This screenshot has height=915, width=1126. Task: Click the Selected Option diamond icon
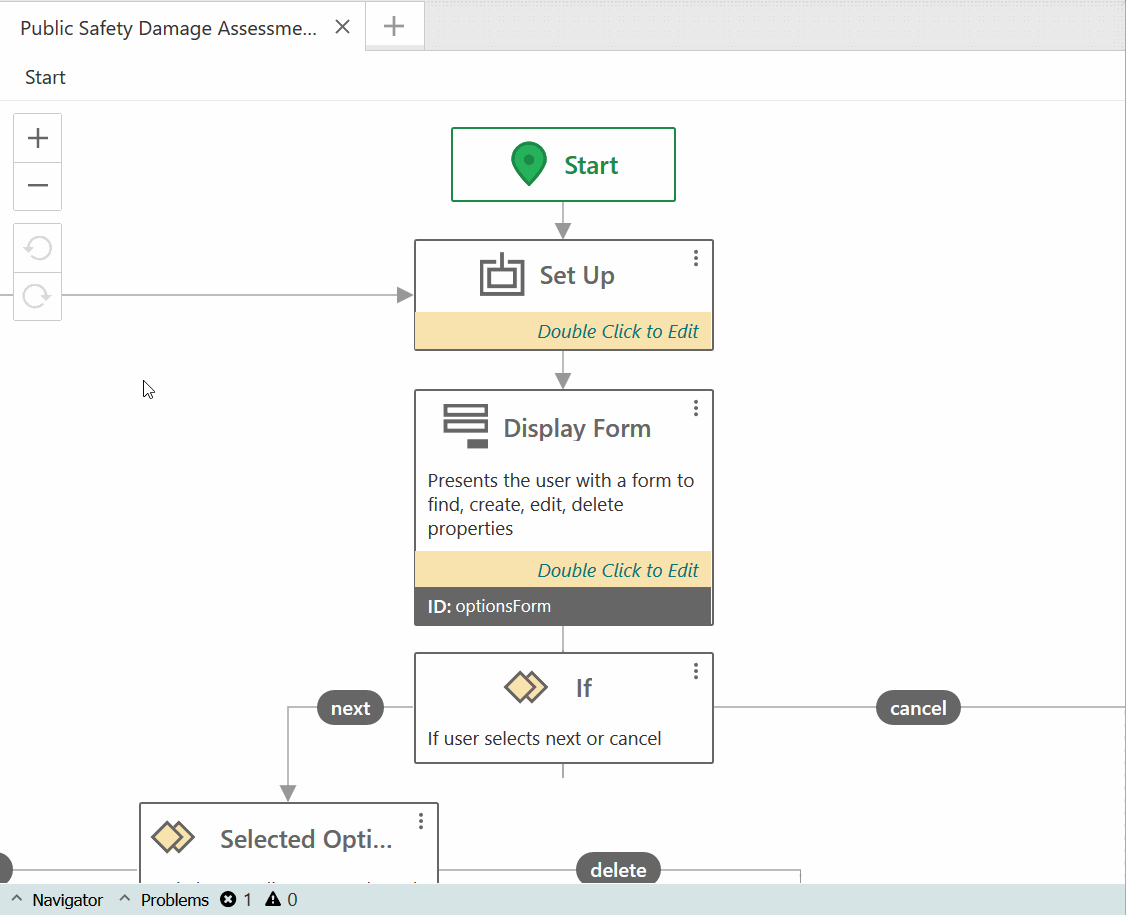click(173, 838)
